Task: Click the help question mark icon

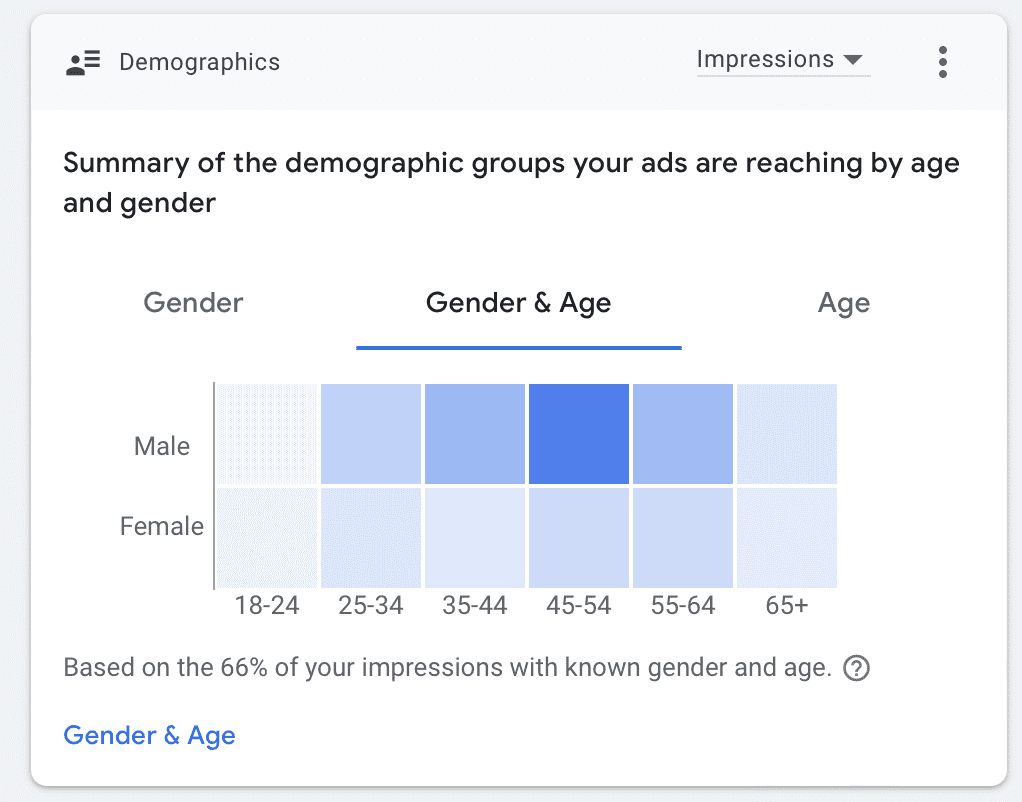Action: tap(856, 668)
